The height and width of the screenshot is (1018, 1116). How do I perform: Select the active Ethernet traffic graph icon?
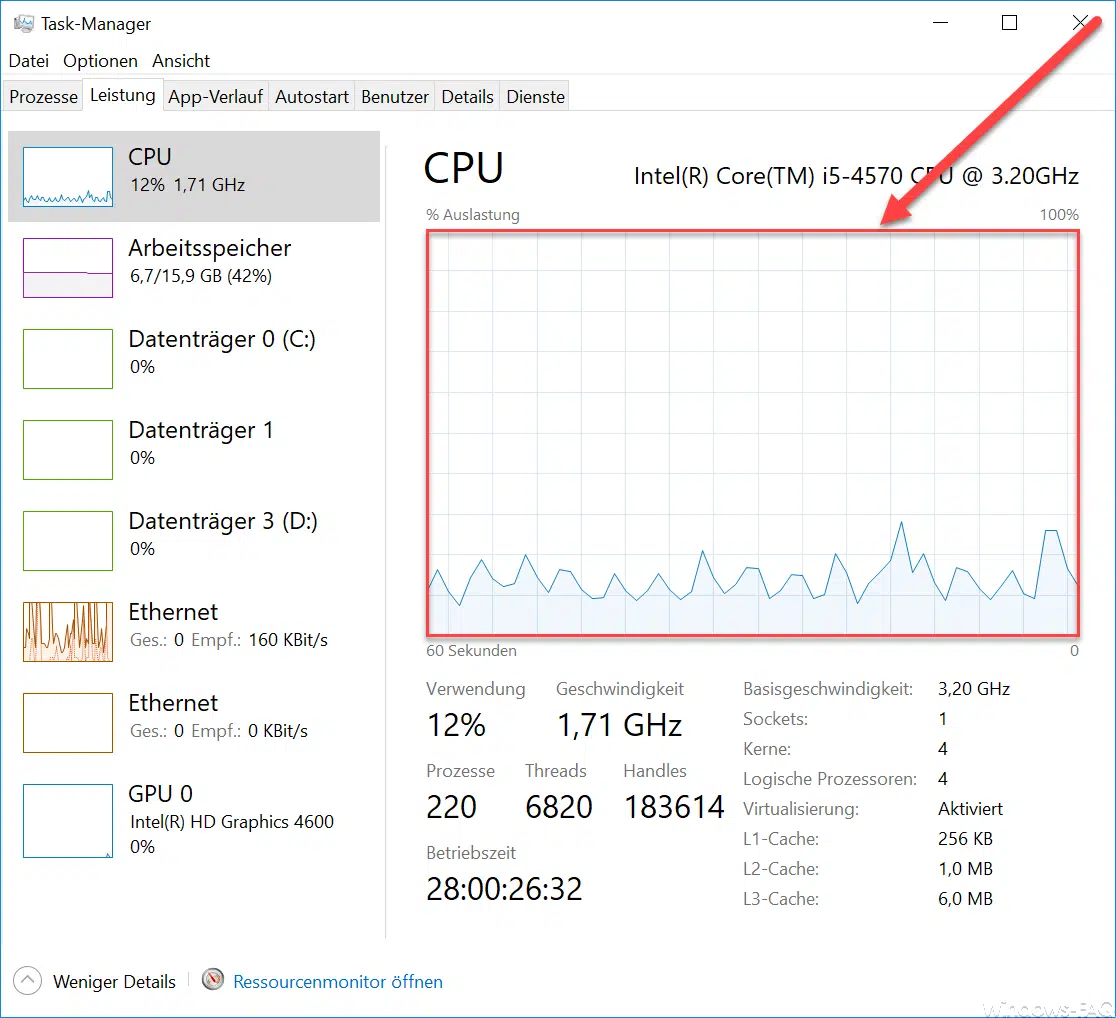pyautogui.click(x=67, y=631)
